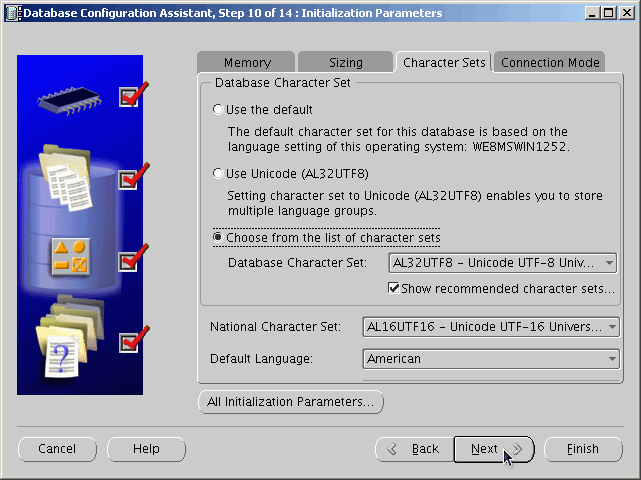Screen dimensions: 641x480
Task: Uncheck 'Show recommended character sets' checkbox
Action: (394, 289)
